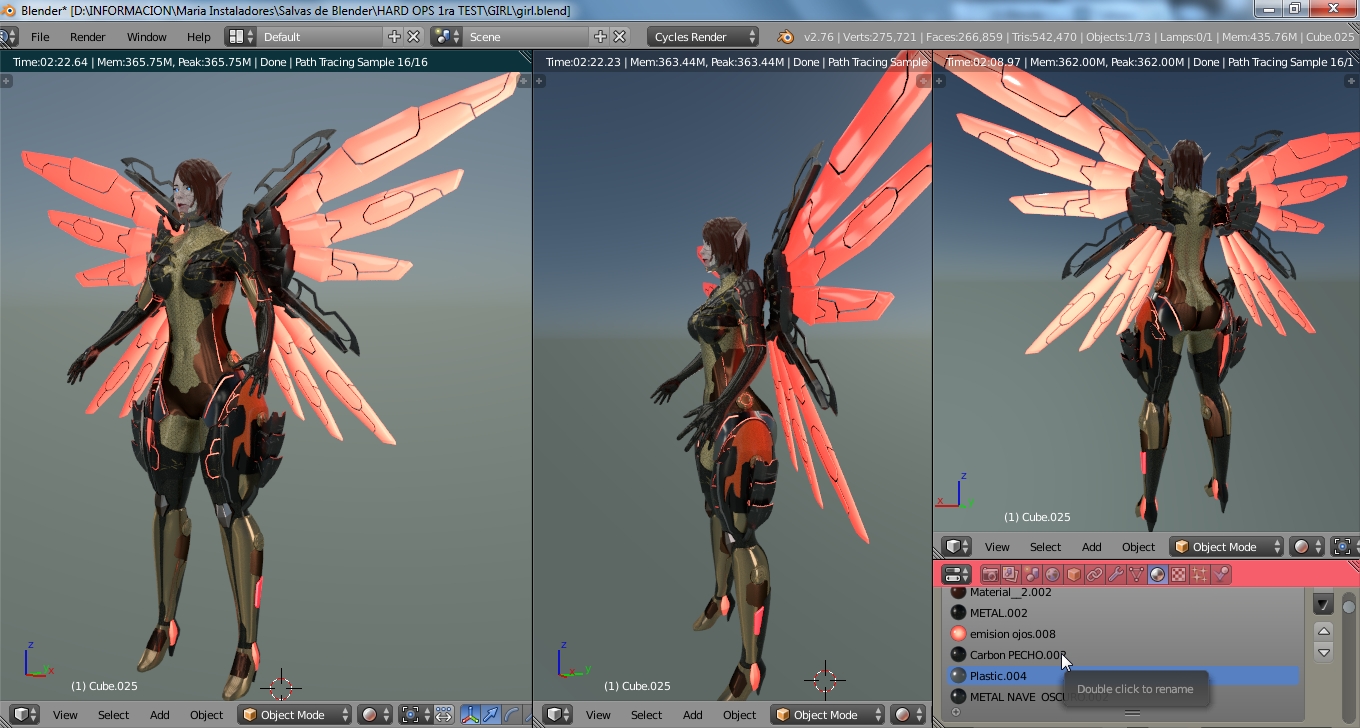Open the scene browser dropdown
1360x728 pixels.
[x=446, y=36]
